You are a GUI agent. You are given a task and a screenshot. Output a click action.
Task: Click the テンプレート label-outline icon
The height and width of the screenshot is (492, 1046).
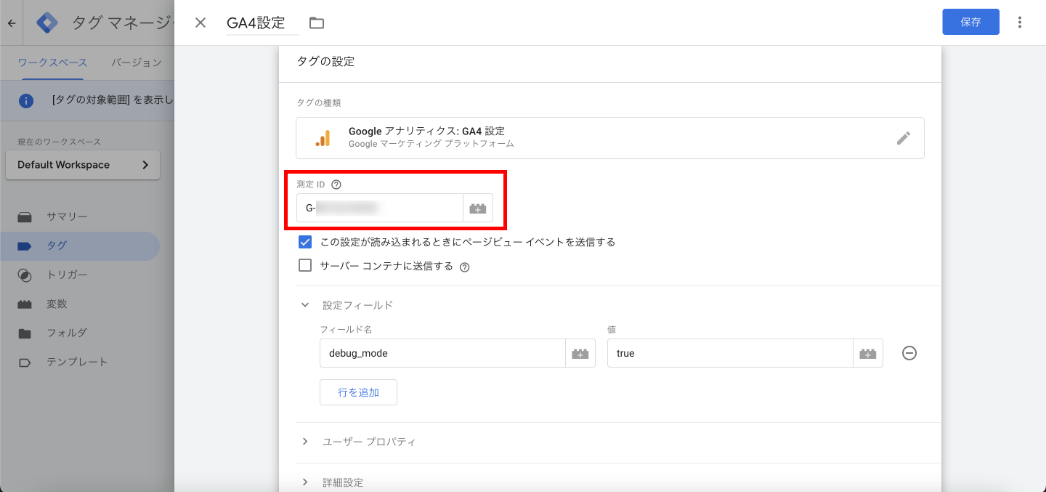25,363
